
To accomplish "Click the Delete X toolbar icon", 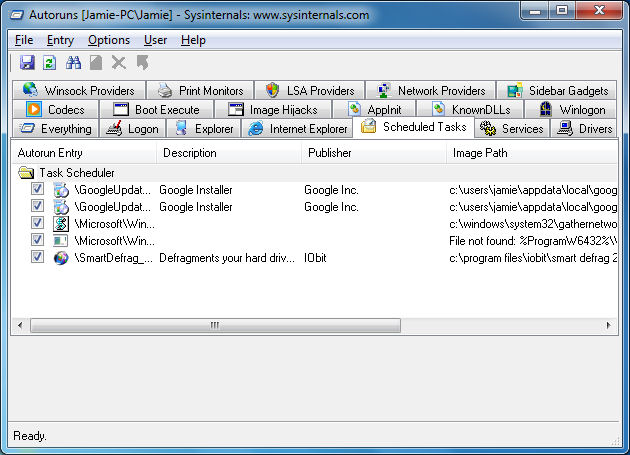I will point(119,63).
